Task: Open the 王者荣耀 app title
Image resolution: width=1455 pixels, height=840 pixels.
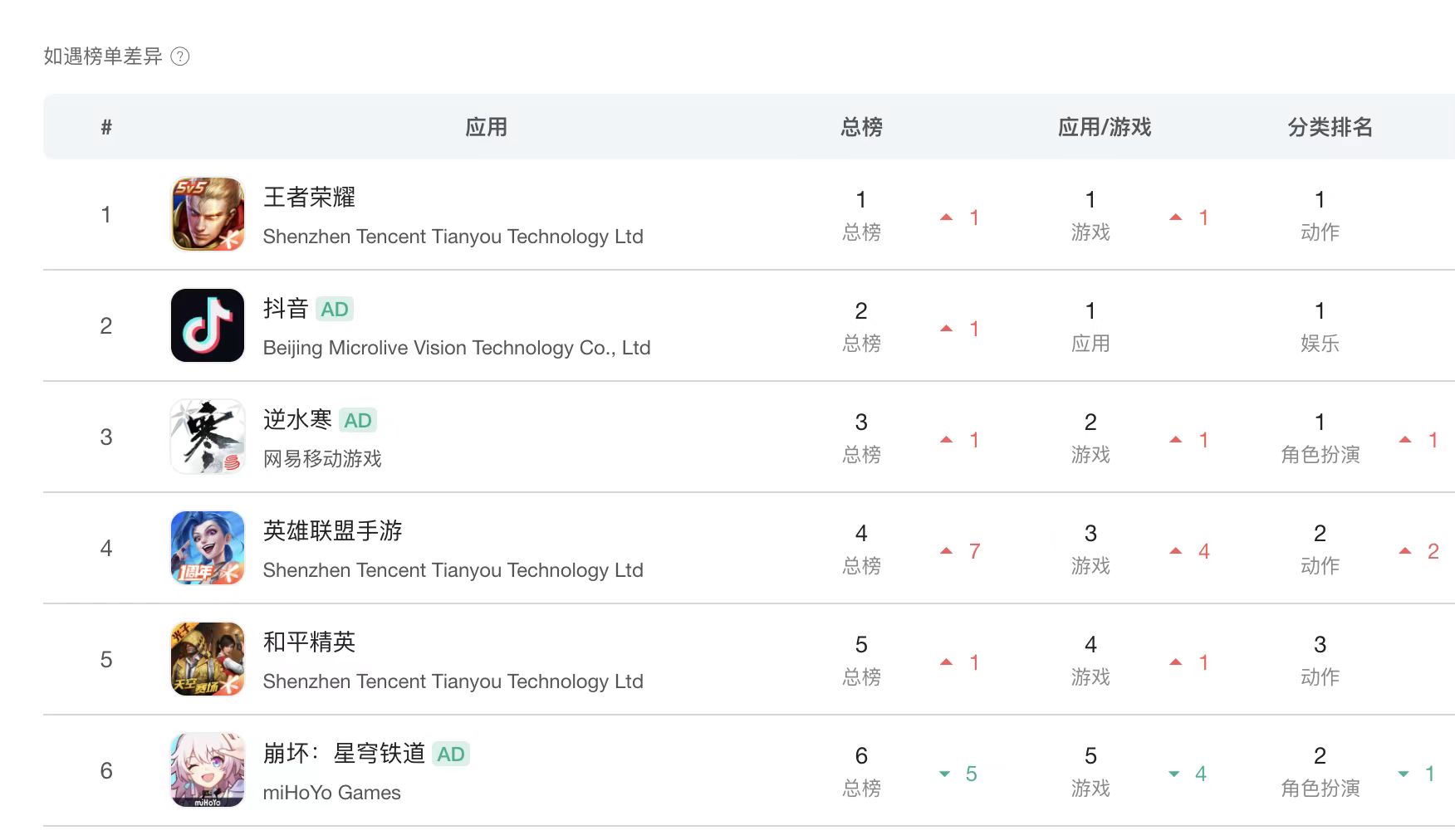Action: tap(309, 198)
